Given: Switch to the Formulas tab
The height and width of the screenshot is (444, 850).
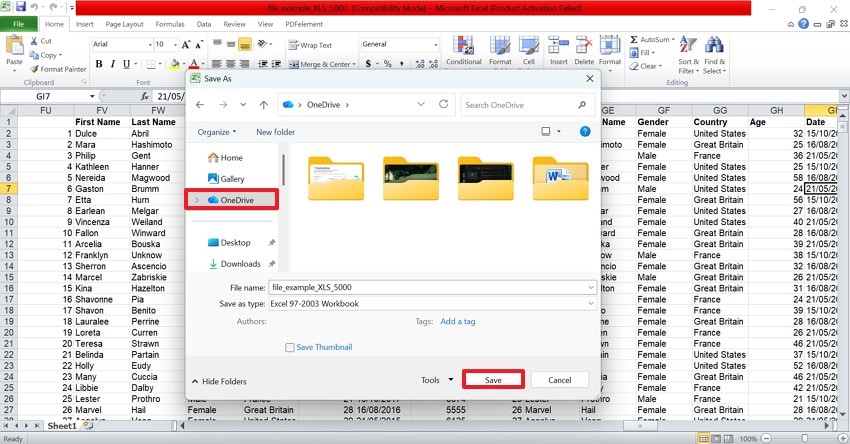Looking at the screenshot, I should (x=170, y=24).
